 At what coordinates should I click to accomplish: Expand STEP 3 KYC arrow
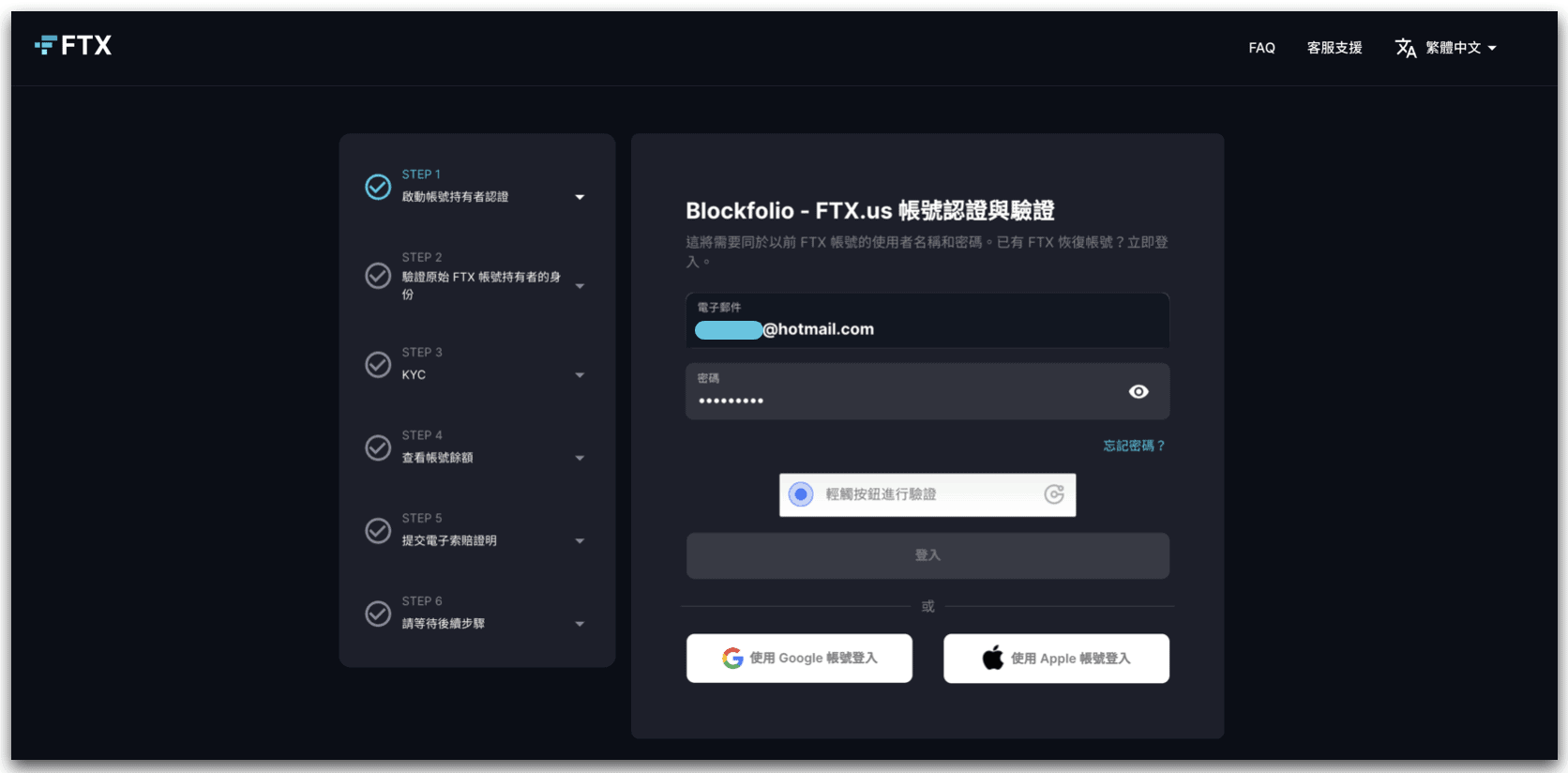pyautogui.click(x=580, y=375)
